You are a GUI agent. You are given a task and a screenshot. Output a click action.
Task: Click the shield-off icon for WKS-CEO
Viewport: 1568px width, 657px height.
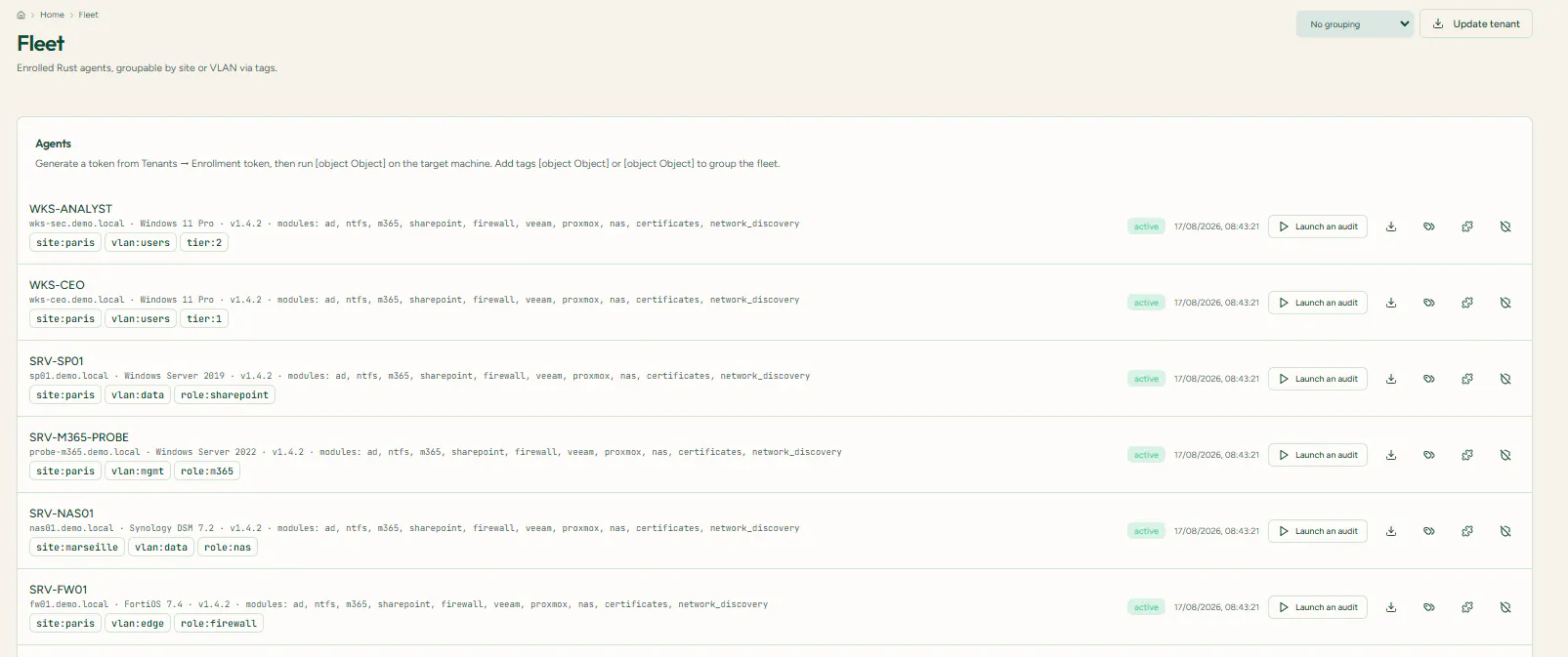point(1505,303)
